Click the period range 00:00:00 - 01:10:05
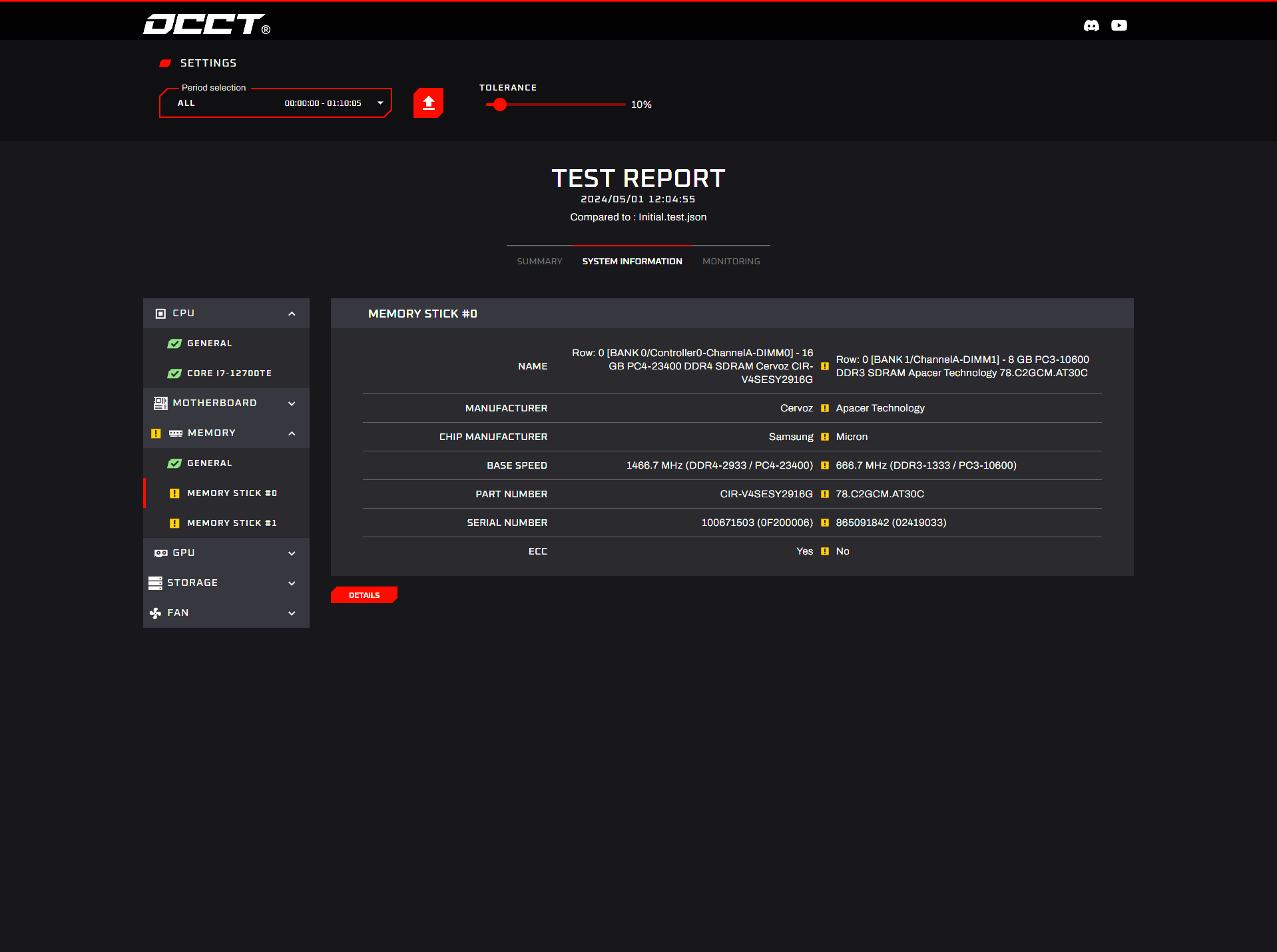The width and height of the screenshot is (1277, 952). point(323,103)
